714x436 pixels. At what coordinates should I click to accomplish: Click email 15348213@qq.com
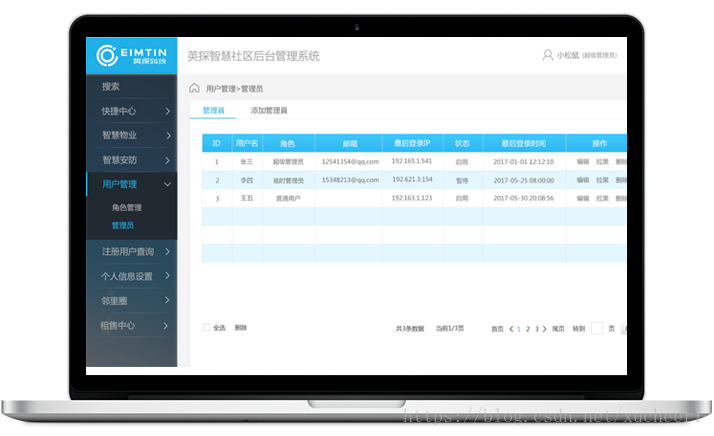(350, 180)
